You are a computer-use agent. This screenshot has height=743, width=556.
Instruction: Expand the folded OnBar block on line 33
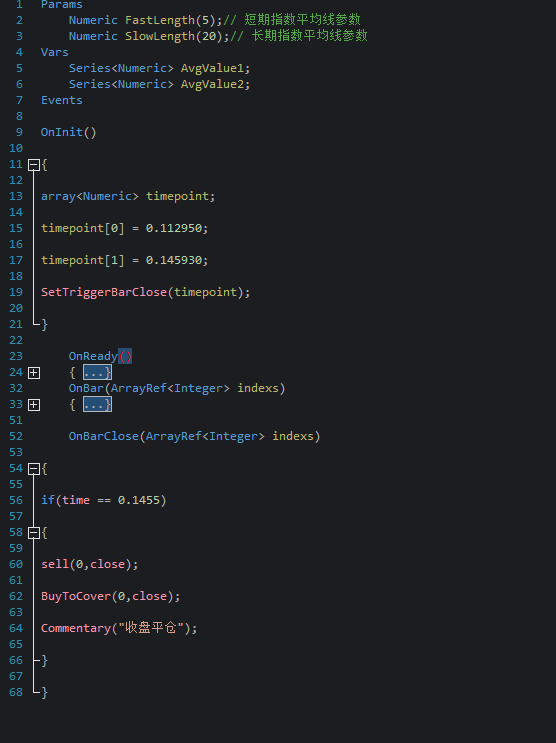[34, 405]
